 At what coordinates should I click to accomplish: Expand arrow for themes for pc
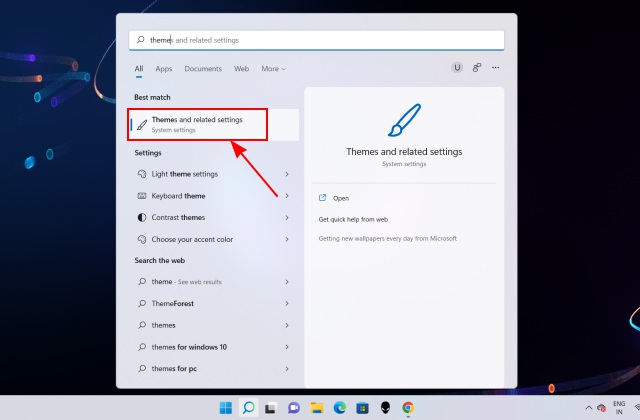click(287, 369)
